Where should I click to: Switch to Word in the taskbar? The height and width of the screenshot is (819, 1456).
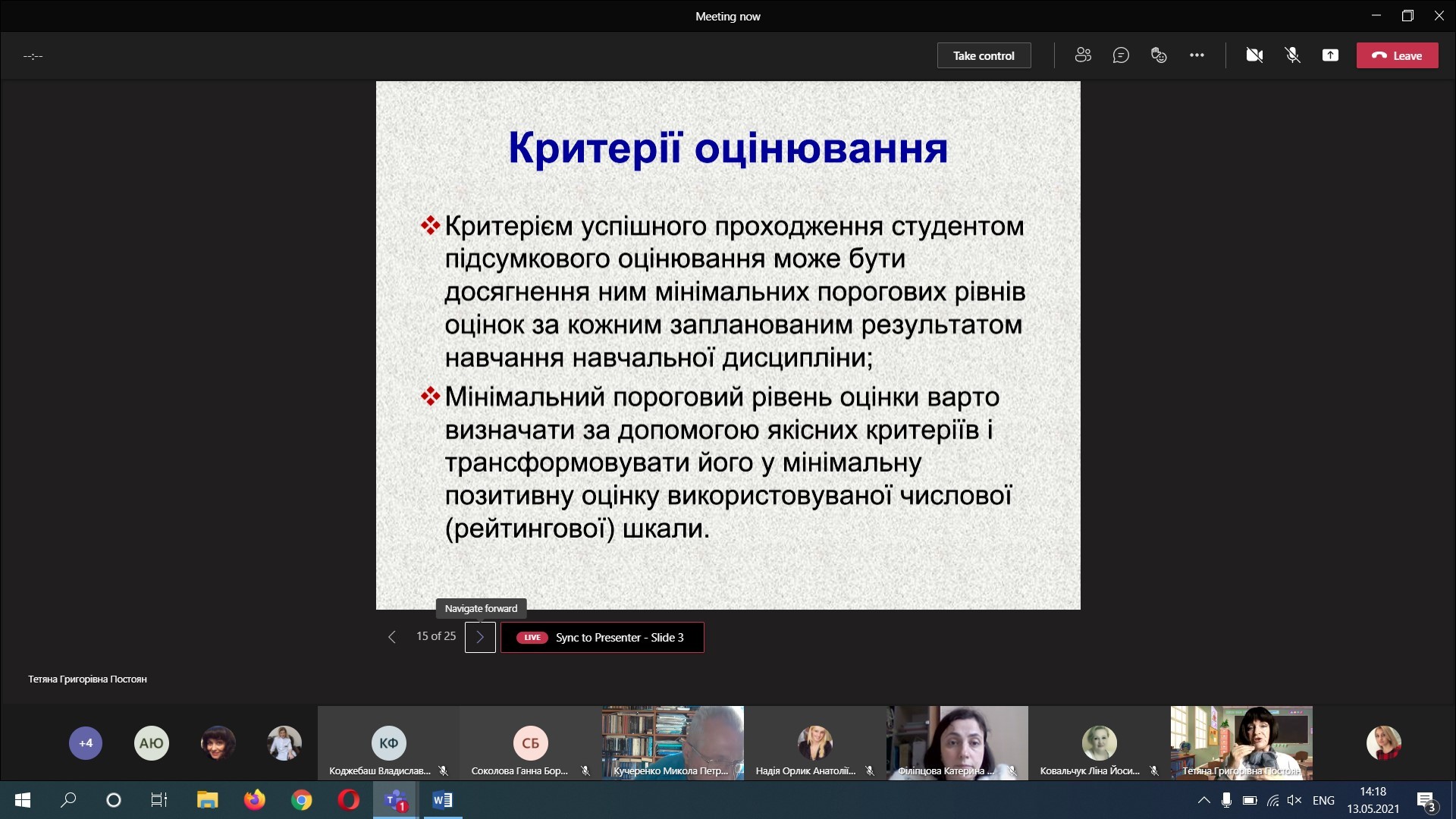442,800
